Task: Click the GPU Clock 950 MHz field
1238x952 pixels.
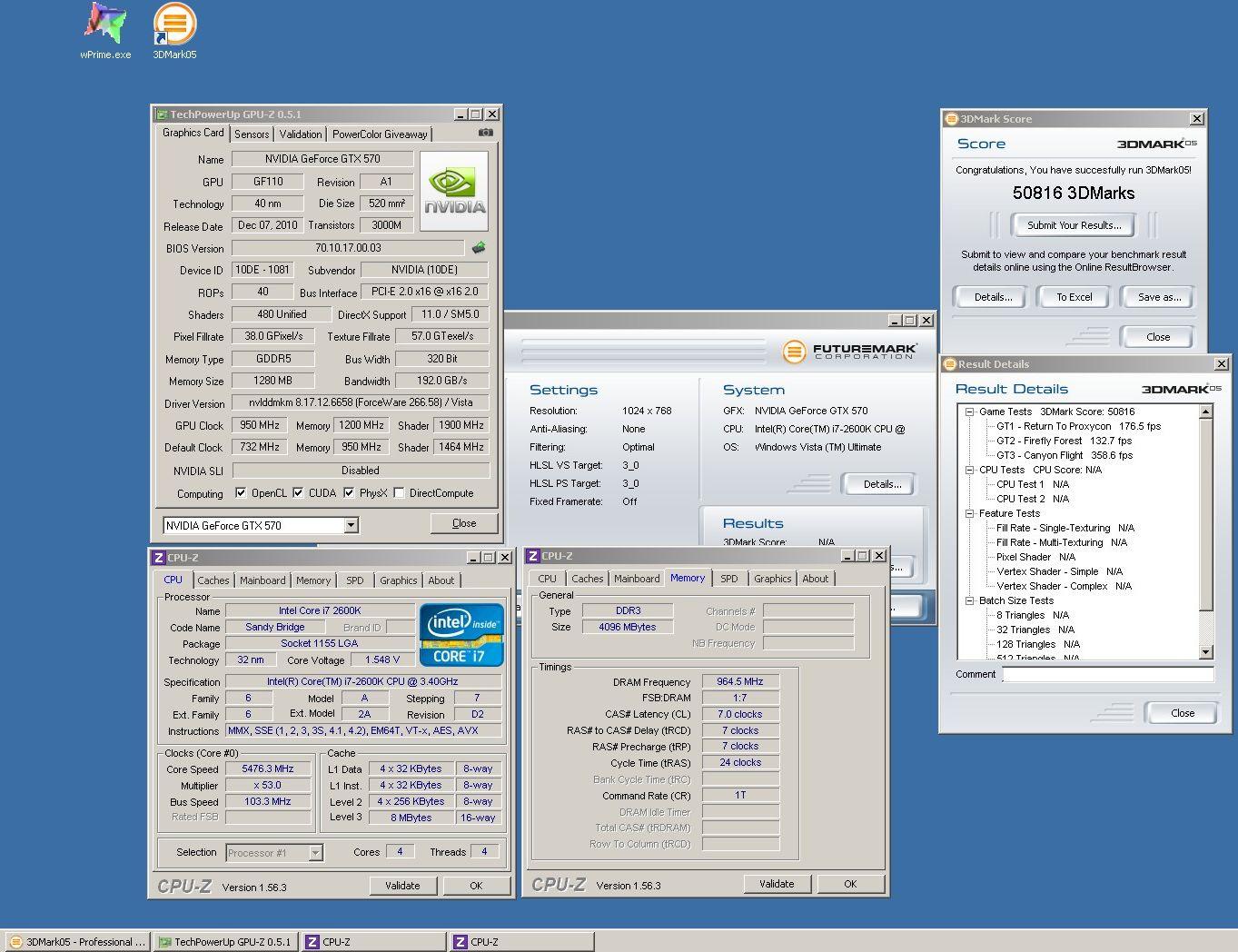Action: (260, 425)
